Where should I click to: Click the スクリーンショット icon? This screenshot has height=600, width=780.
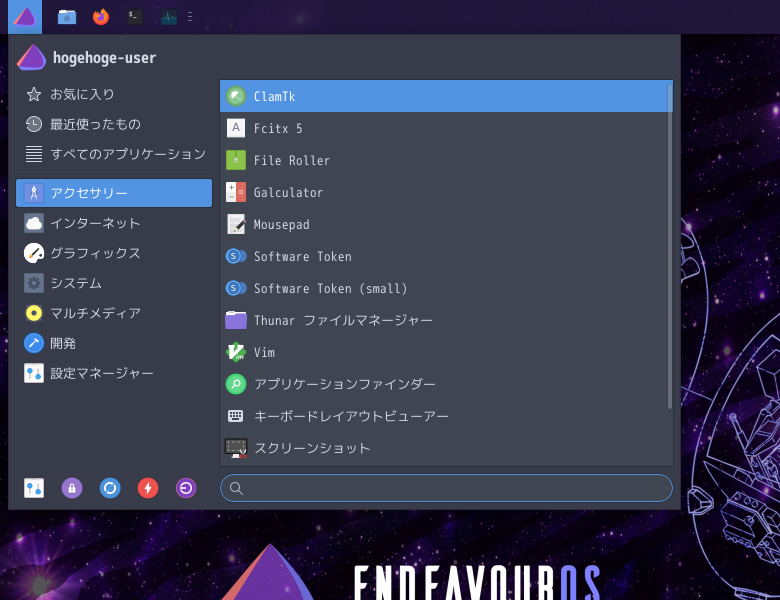point(236,448)
